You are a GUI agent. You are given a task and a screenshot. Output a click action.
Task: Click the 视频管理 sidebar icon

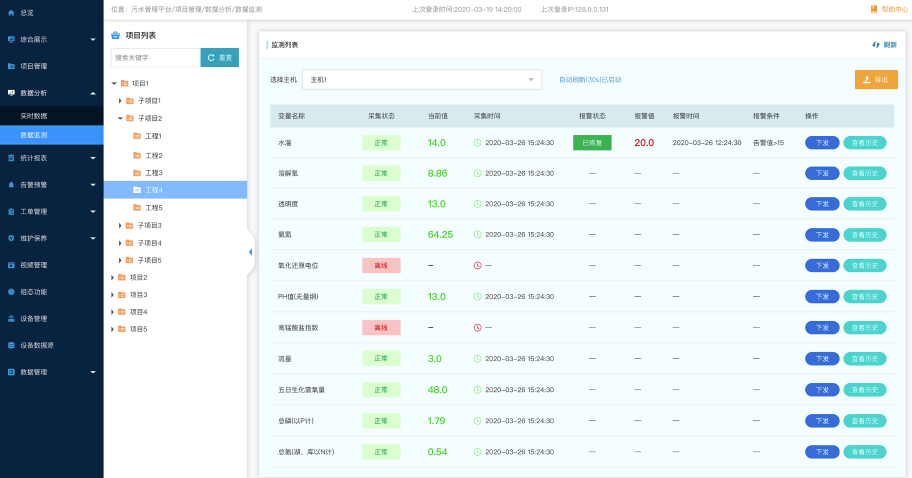(x=11, y=265)
